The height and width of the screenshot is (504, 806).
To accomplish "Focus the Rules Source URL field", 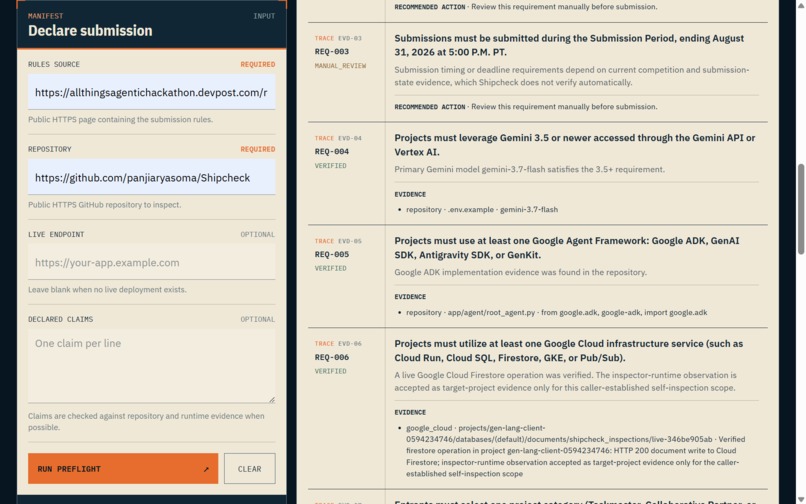I will [x=152, y=93].
